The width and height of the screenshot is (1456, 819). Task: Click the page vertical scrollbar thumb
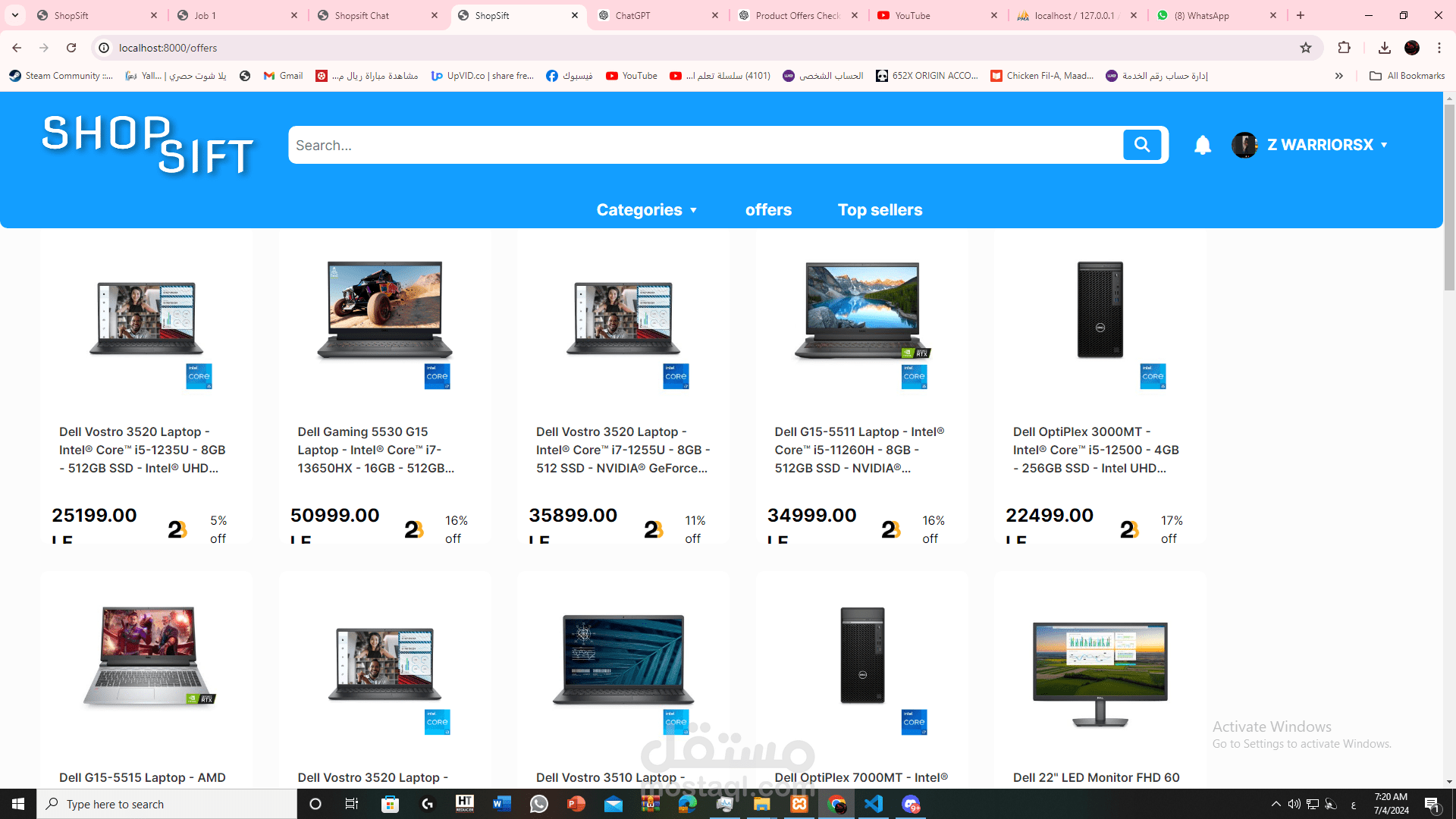click(1449, 197)
